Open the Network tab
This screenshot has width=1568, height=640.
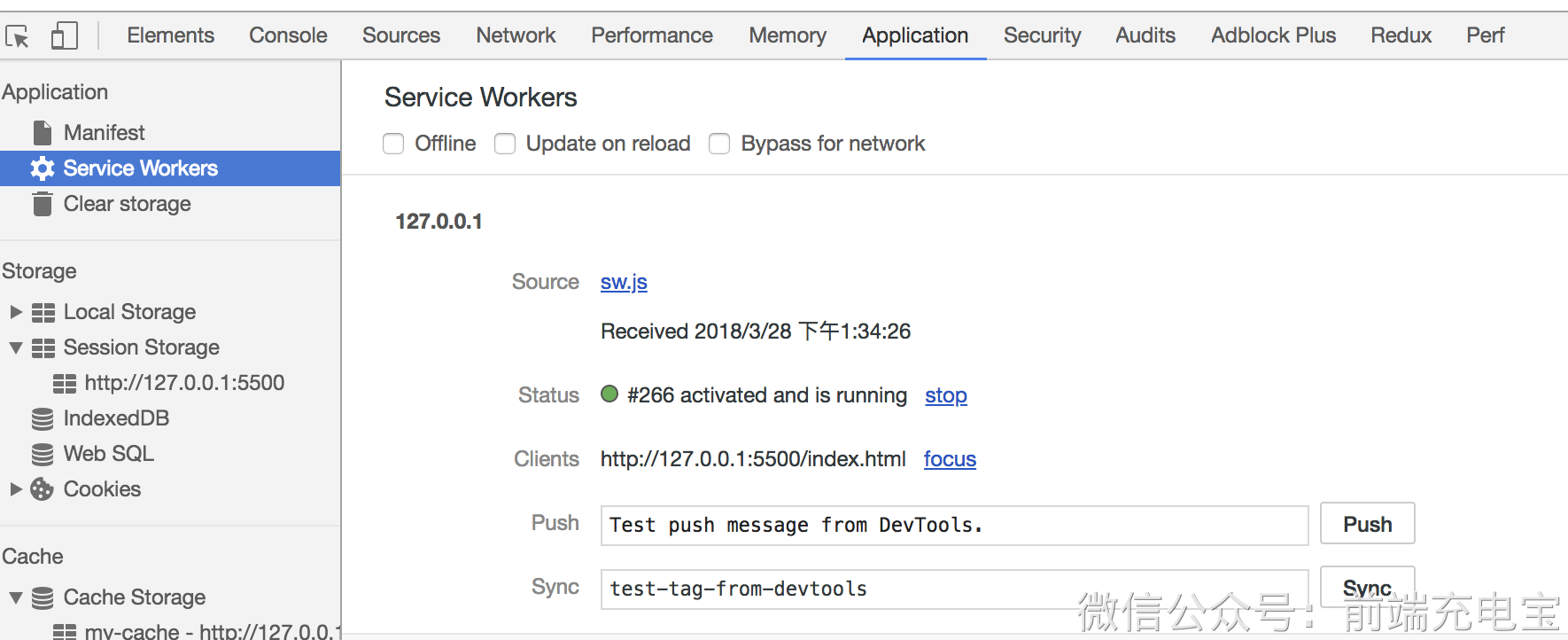(516, 35)
